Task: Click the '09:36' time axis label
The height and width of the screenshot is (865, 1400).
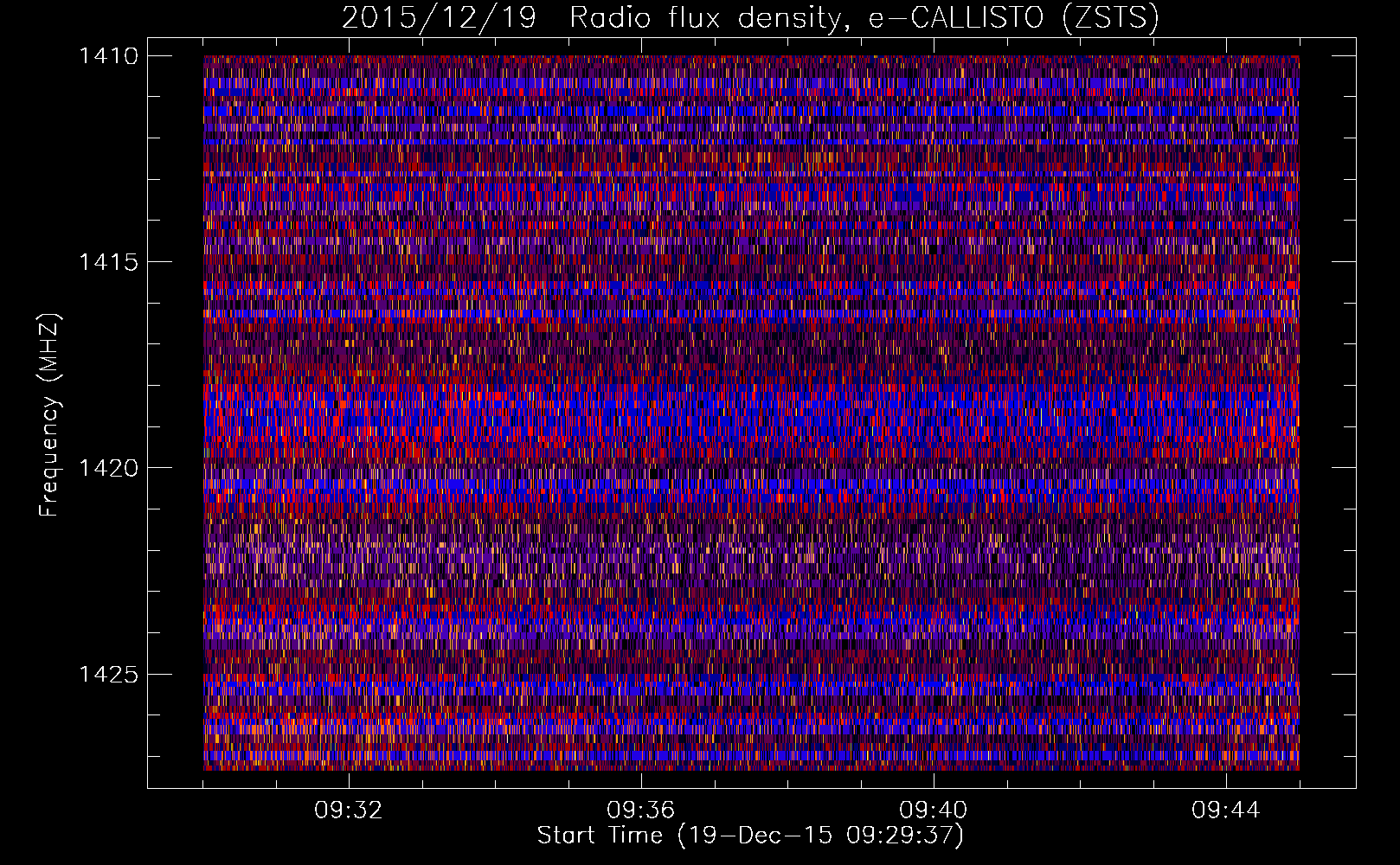Action: 641,811
